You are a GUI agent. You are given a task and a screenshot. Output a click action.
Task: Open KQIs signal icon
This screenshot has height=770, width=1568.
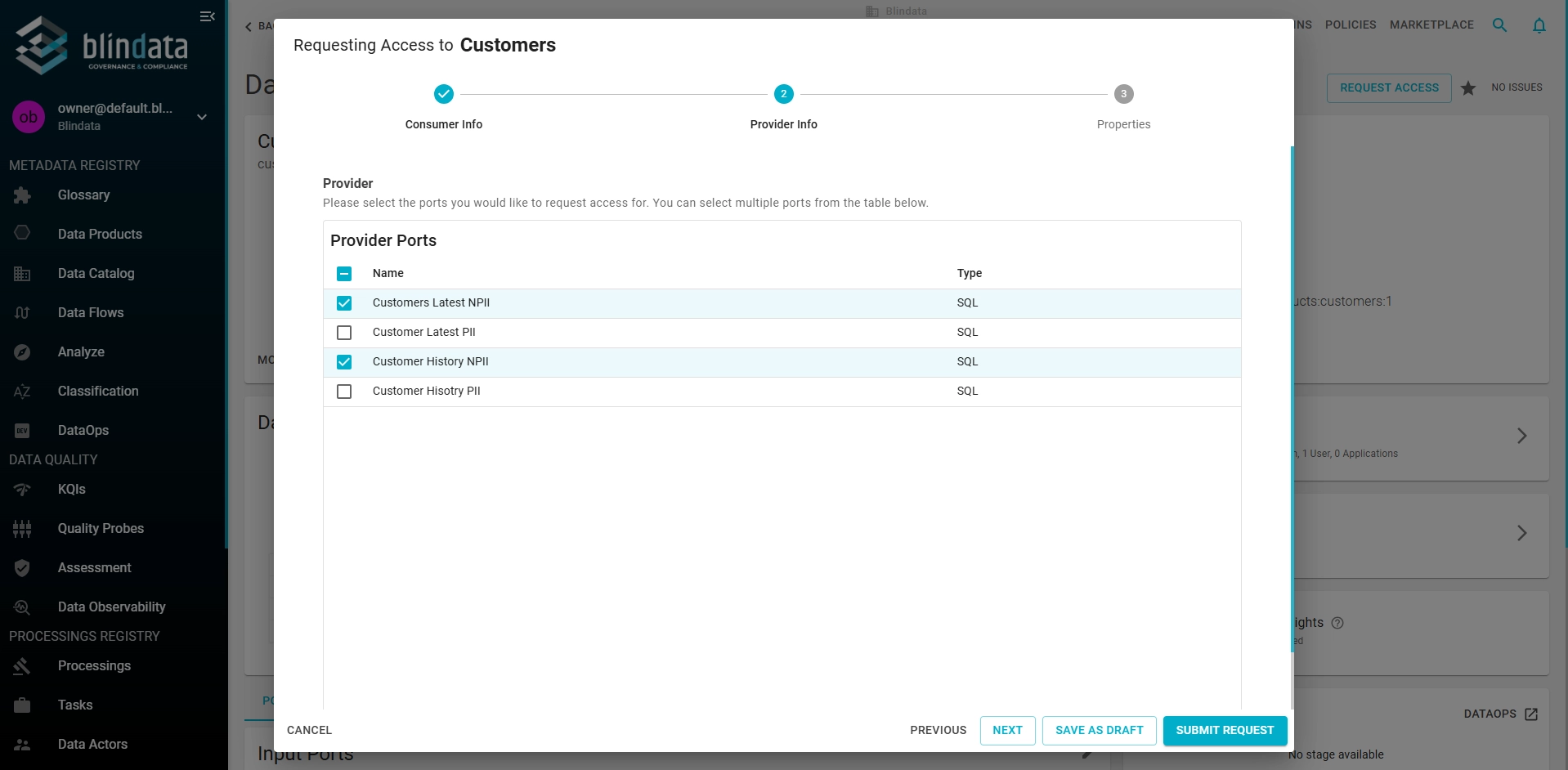22,490
